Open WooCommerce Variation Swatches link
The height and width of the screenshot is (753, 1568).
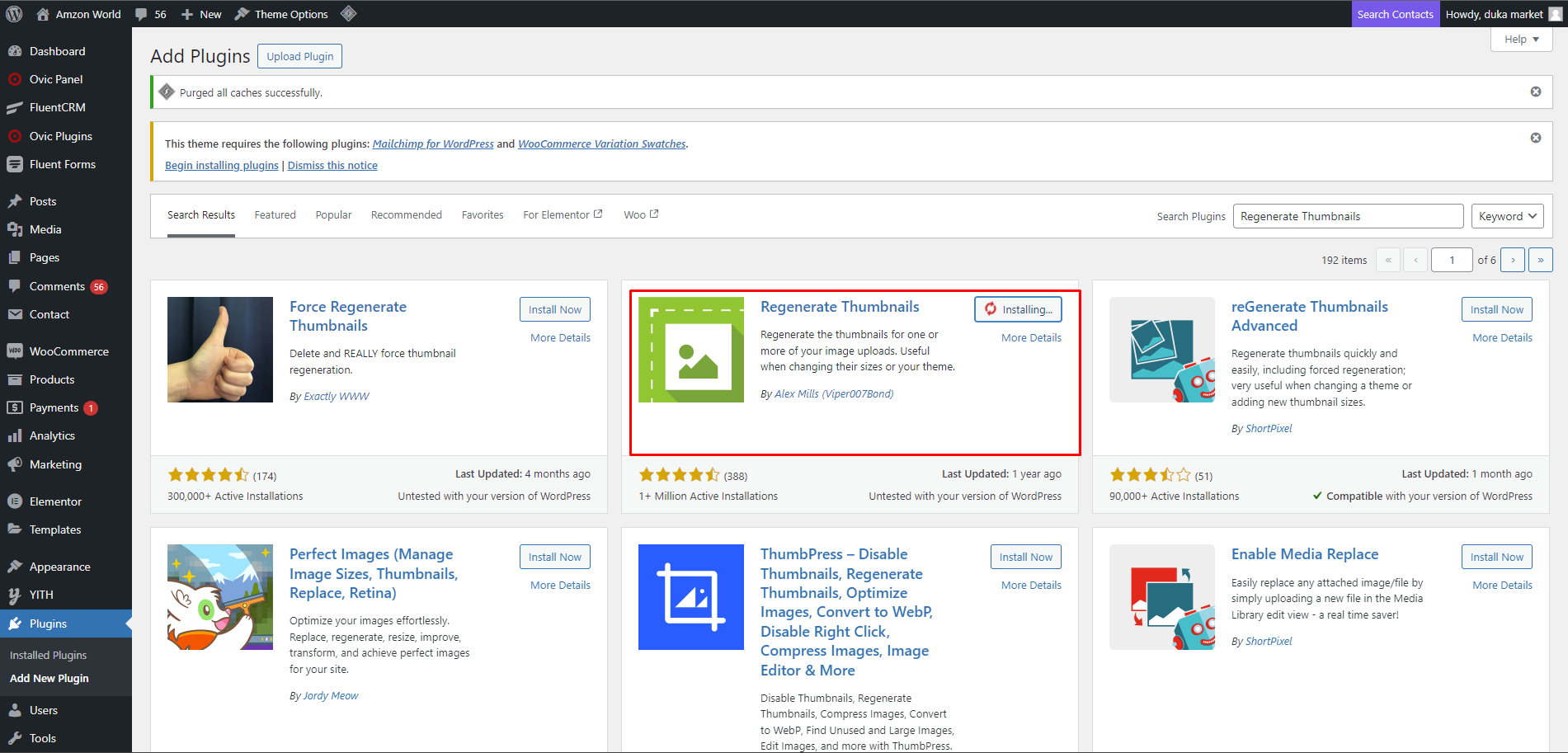(x=602, y=144)
